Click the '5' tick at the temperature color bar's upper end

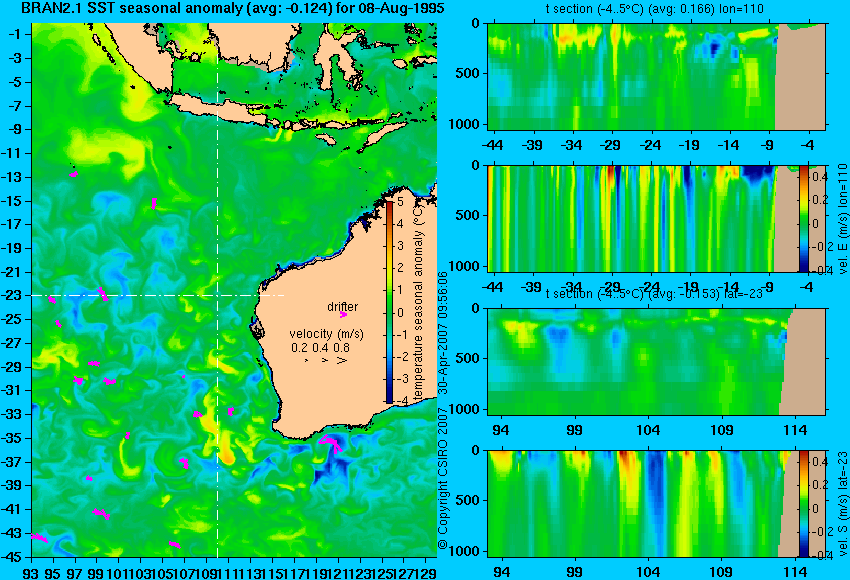tap(400, 202)
